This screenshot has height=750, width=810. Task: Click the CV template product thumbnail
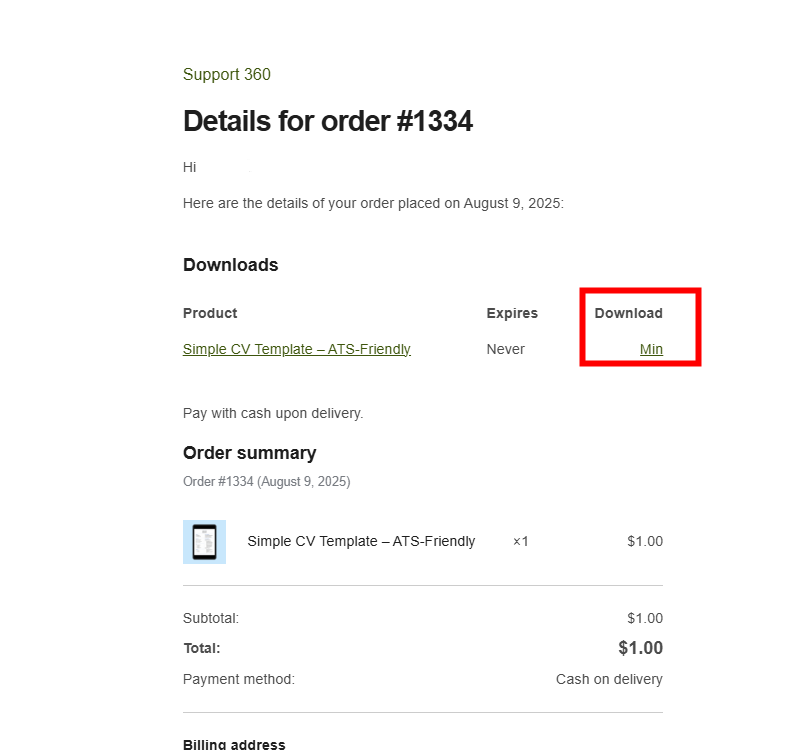(x=204, y=542)
